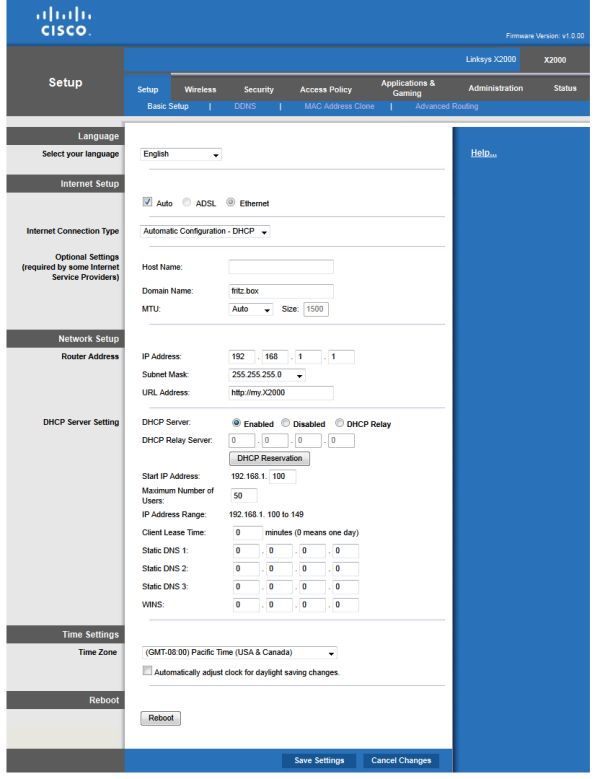This screenshot has height=779, width=600.
Task: Go to the DDNS sub-tab
Action: 244,106
